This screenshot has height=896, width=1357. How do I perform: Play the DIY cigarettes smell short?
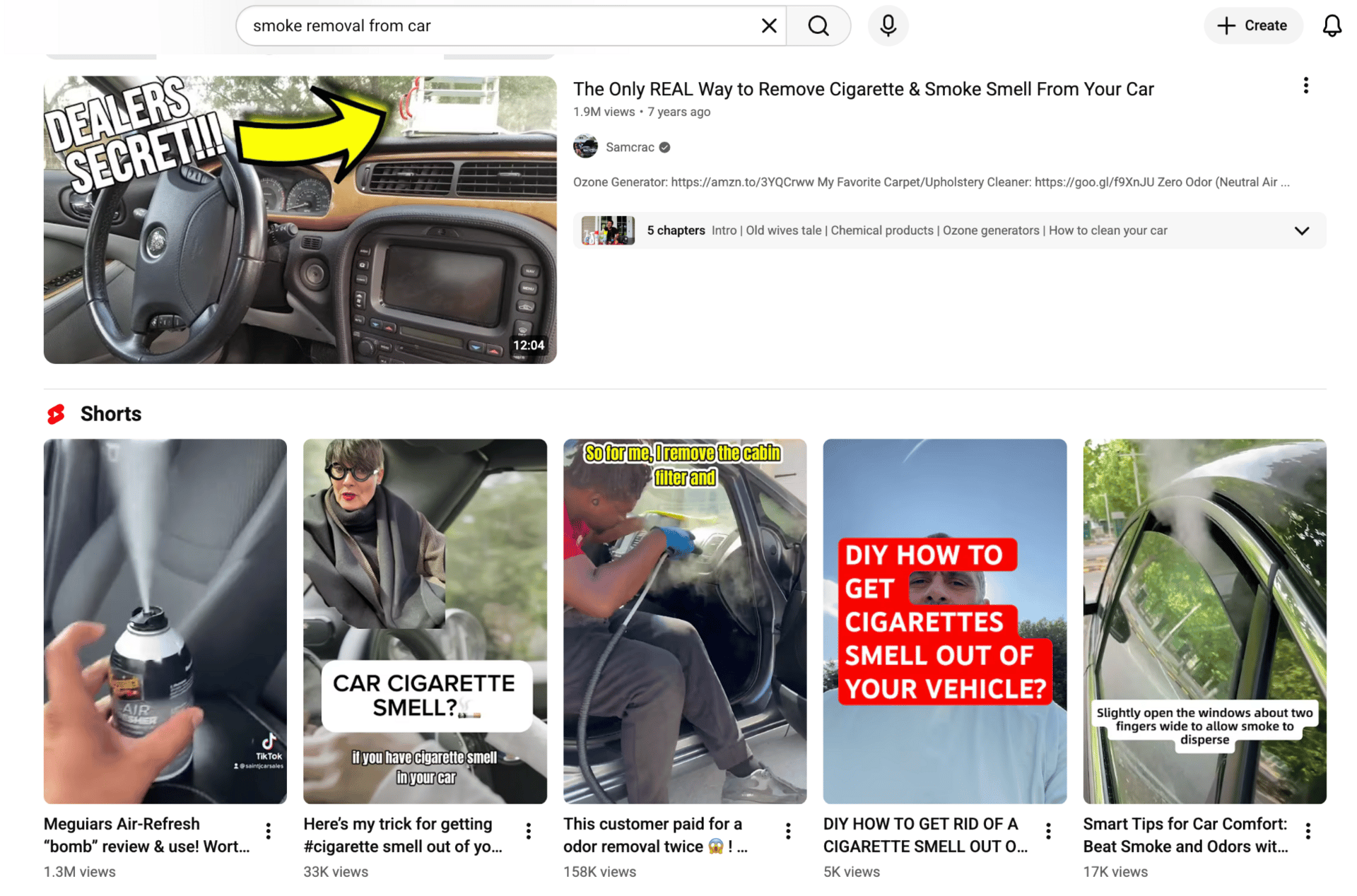click(944, 620)
